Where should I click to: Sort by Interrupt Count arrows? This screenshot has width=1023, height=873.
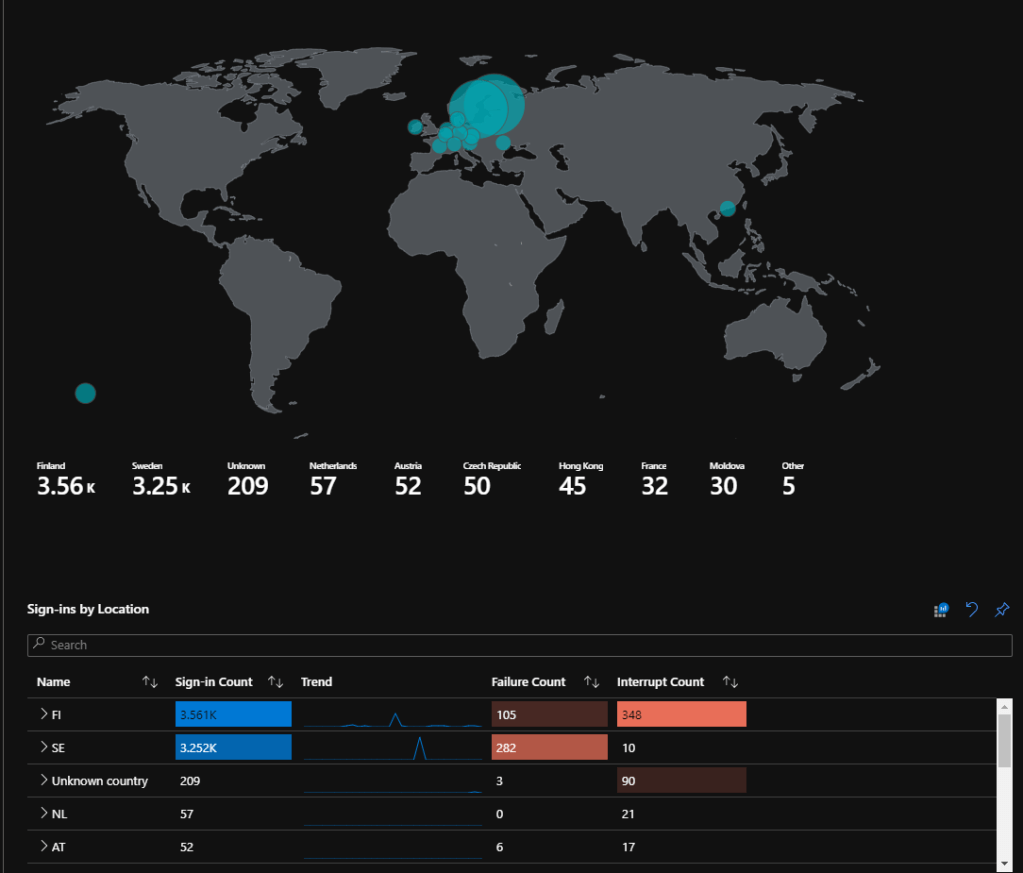click(x=730, y=682)
